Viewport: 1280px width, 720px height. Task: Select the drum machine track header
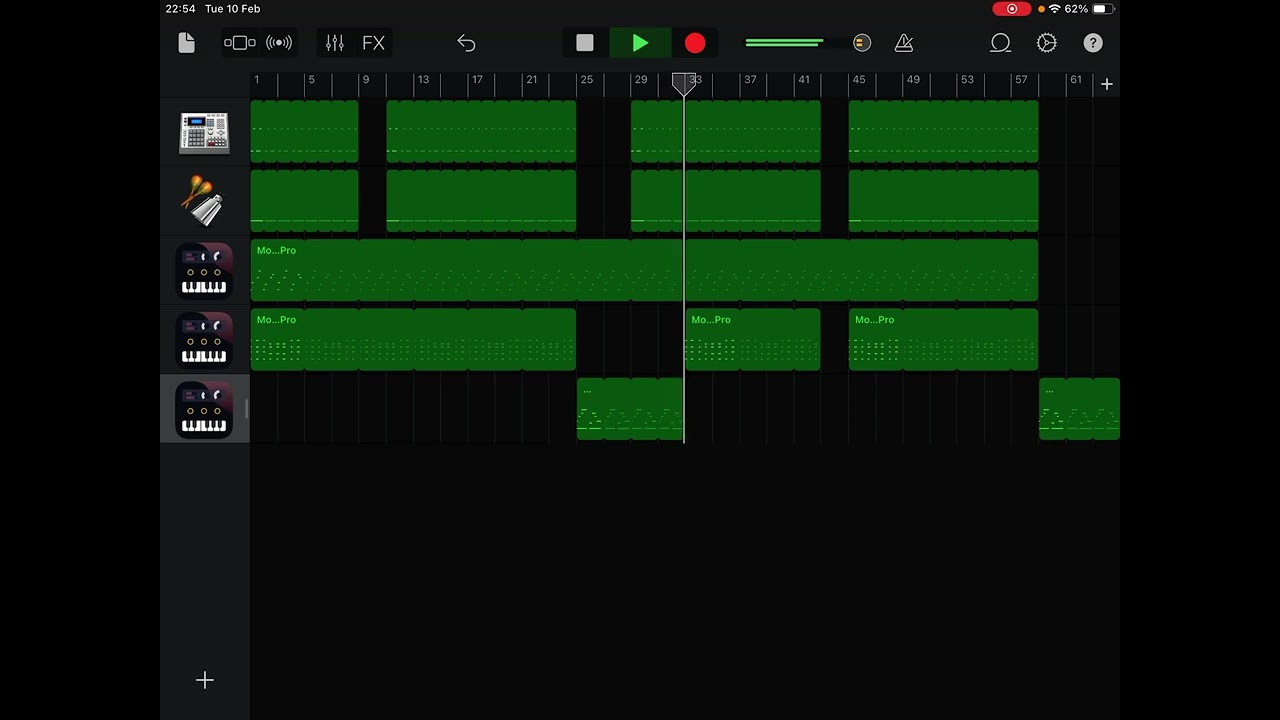tap(204, 133)
